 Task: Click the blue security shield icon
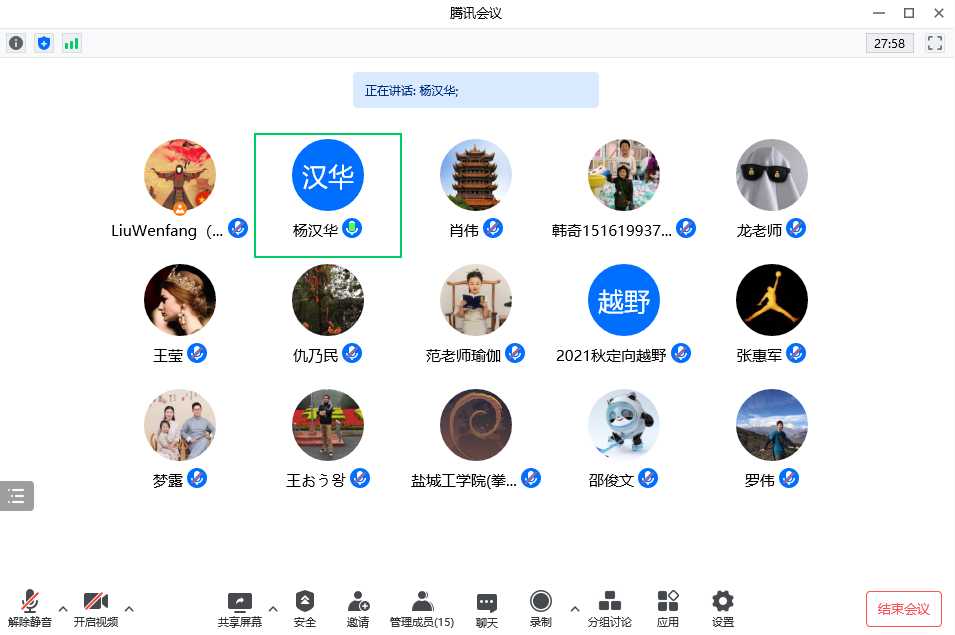[44, 43]
